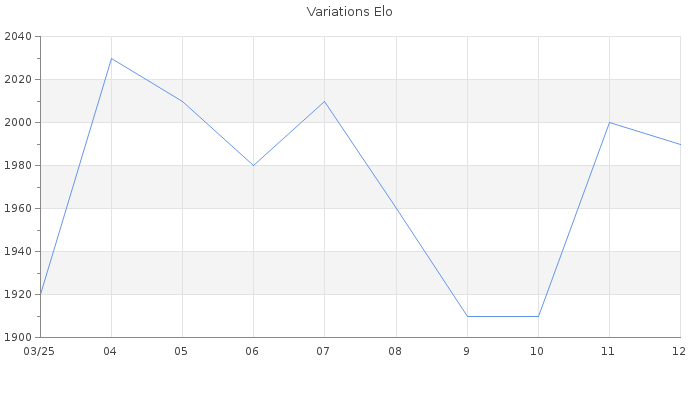Select the data point at month 11

(609, 123)
